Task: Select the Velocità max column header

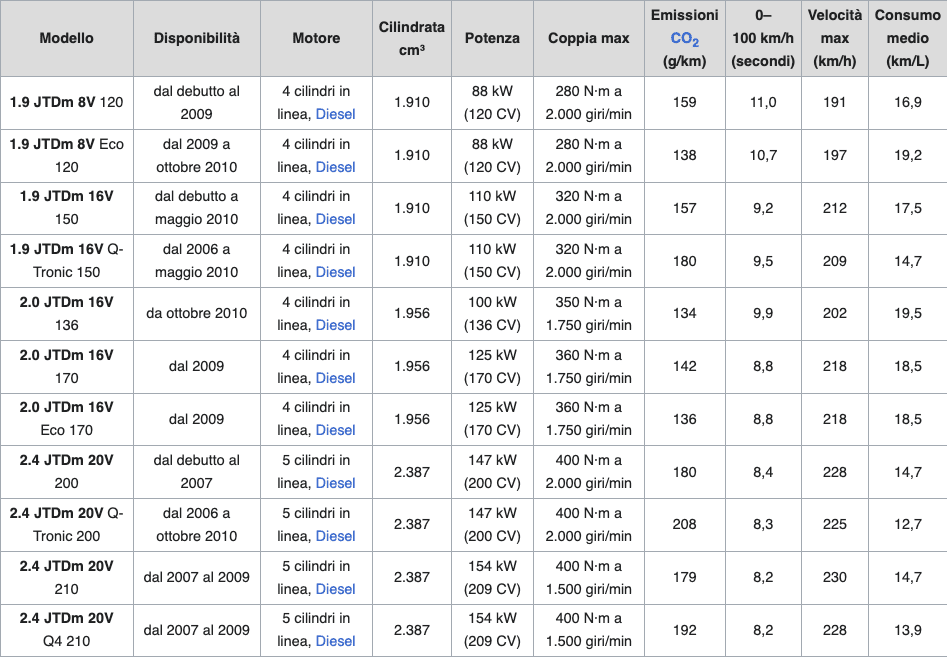Action: 834,38
